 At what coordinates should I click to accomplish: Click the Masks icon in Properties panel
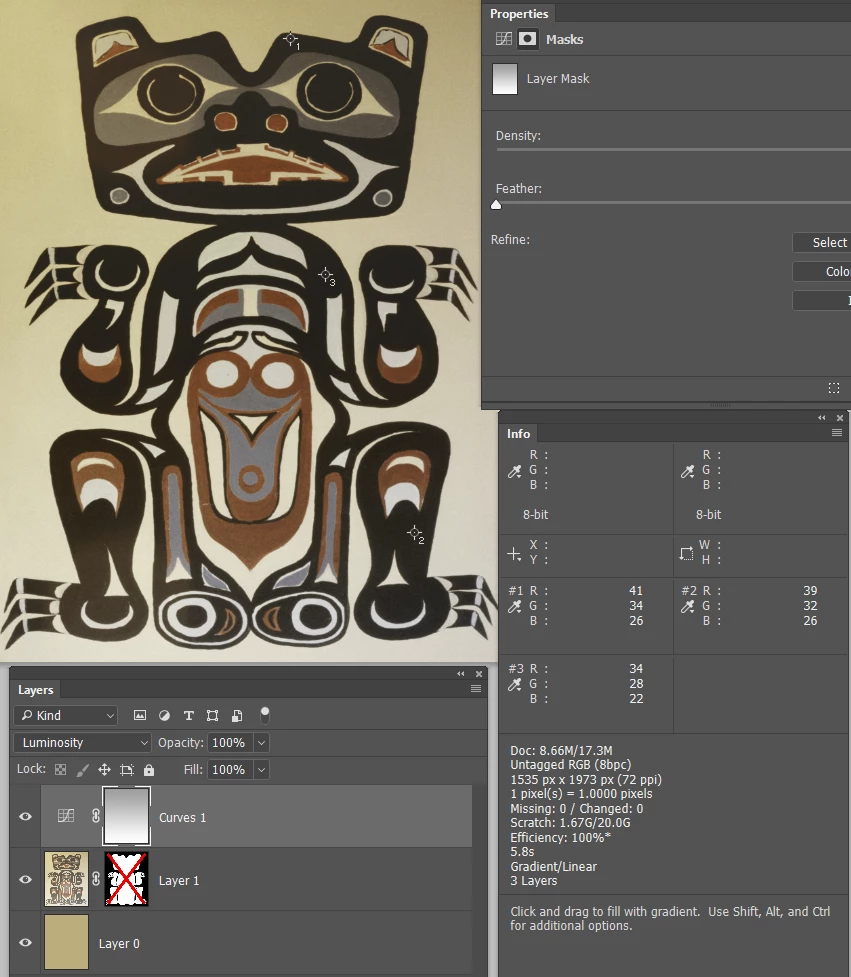click(x=528, y=39)
